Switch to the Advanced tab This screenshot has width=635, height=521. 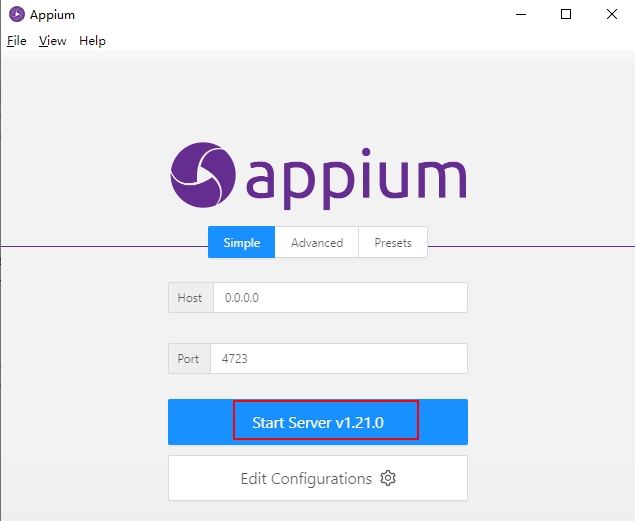point(317,242)
